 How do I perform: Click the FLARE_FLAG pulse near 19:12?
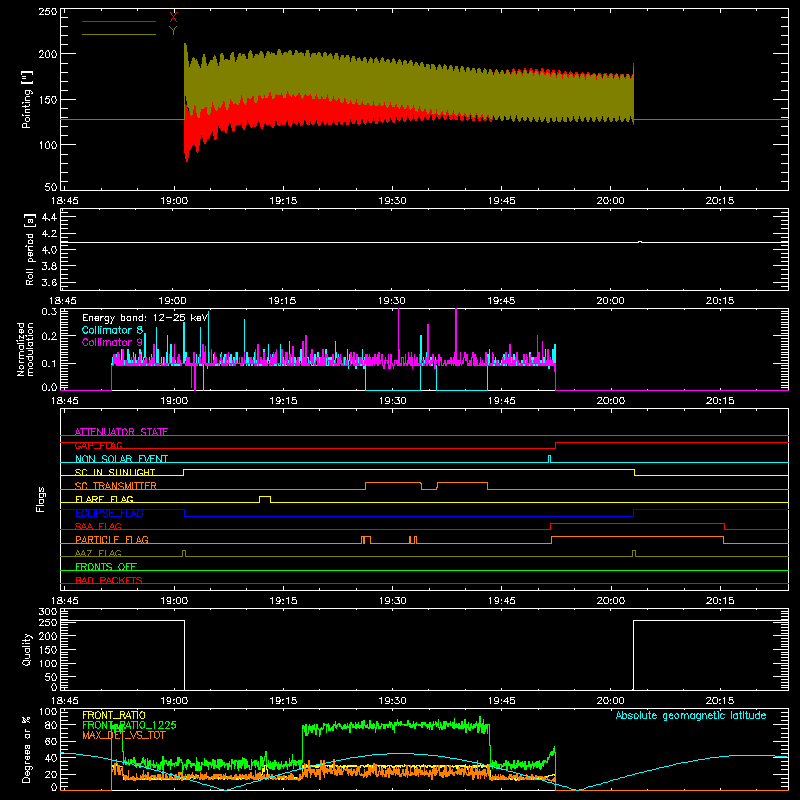[265, 499]
